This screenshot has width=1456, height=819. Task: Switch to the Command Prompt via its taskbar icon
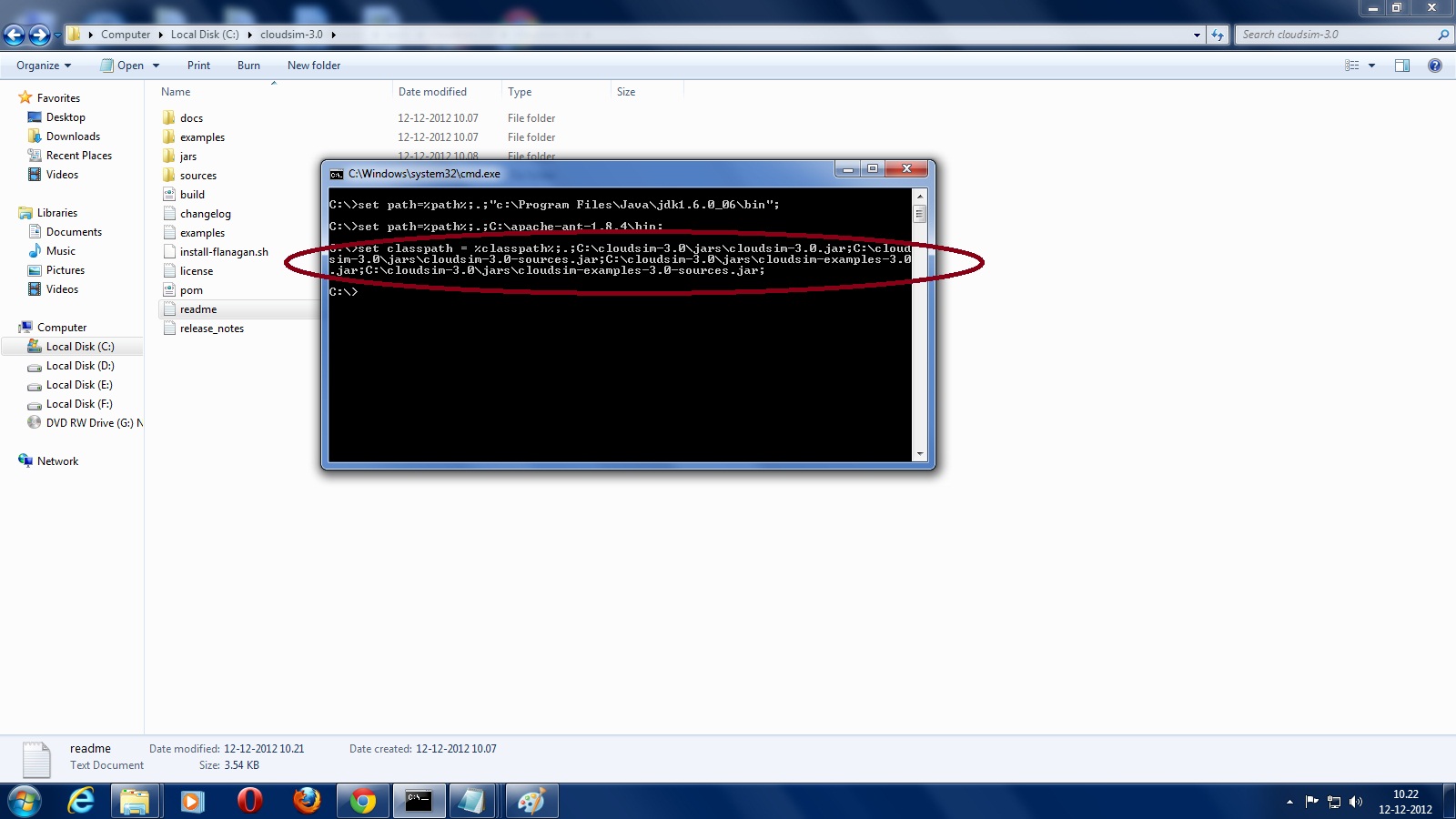[x=418, y=802]
